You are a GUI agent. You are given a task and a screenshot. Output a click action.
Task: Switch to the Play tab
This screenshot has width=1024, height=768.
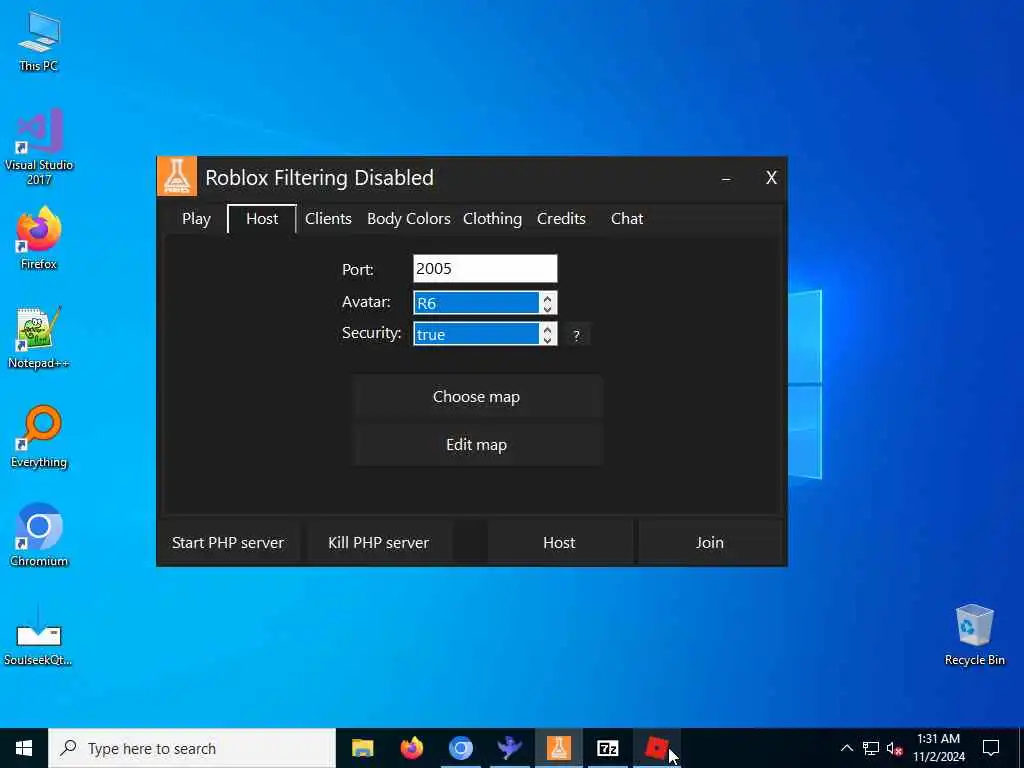pyautogui.click(x=196, y=219)
